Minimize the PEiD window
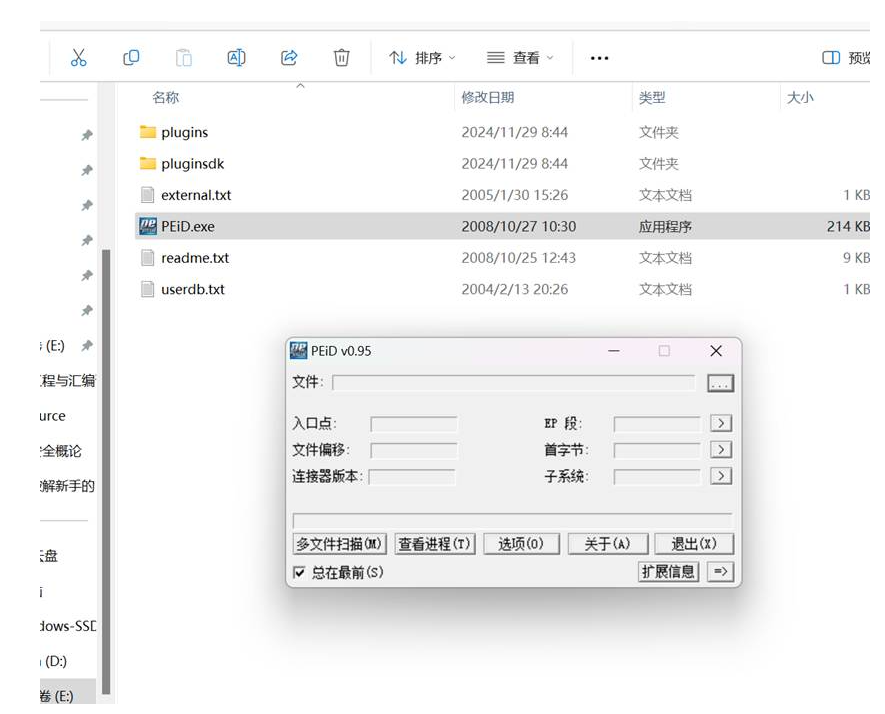The height and width of the screenshot is (714, 885). [614, 351]
